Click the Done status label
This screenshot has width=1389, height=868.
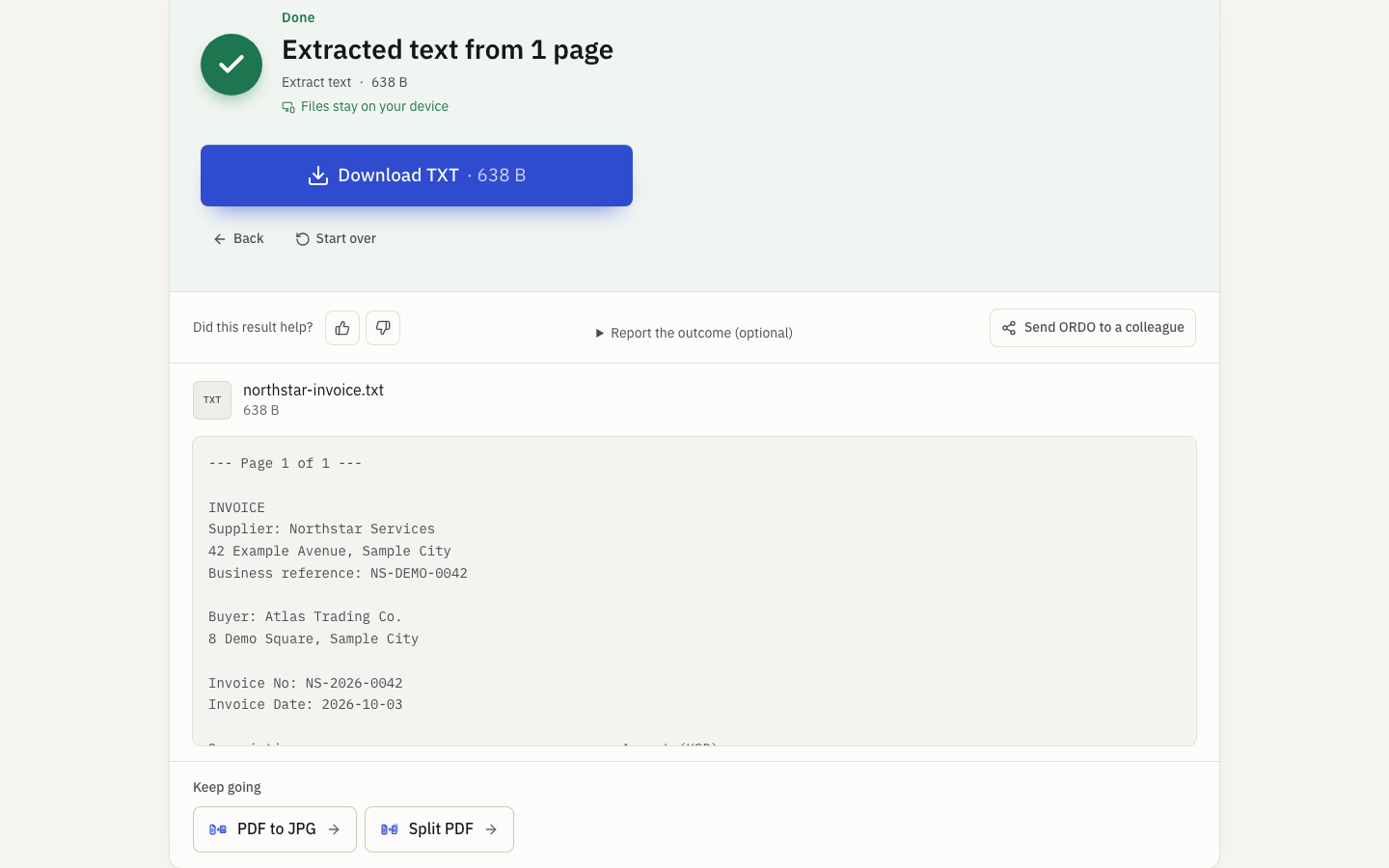(298, 17)
